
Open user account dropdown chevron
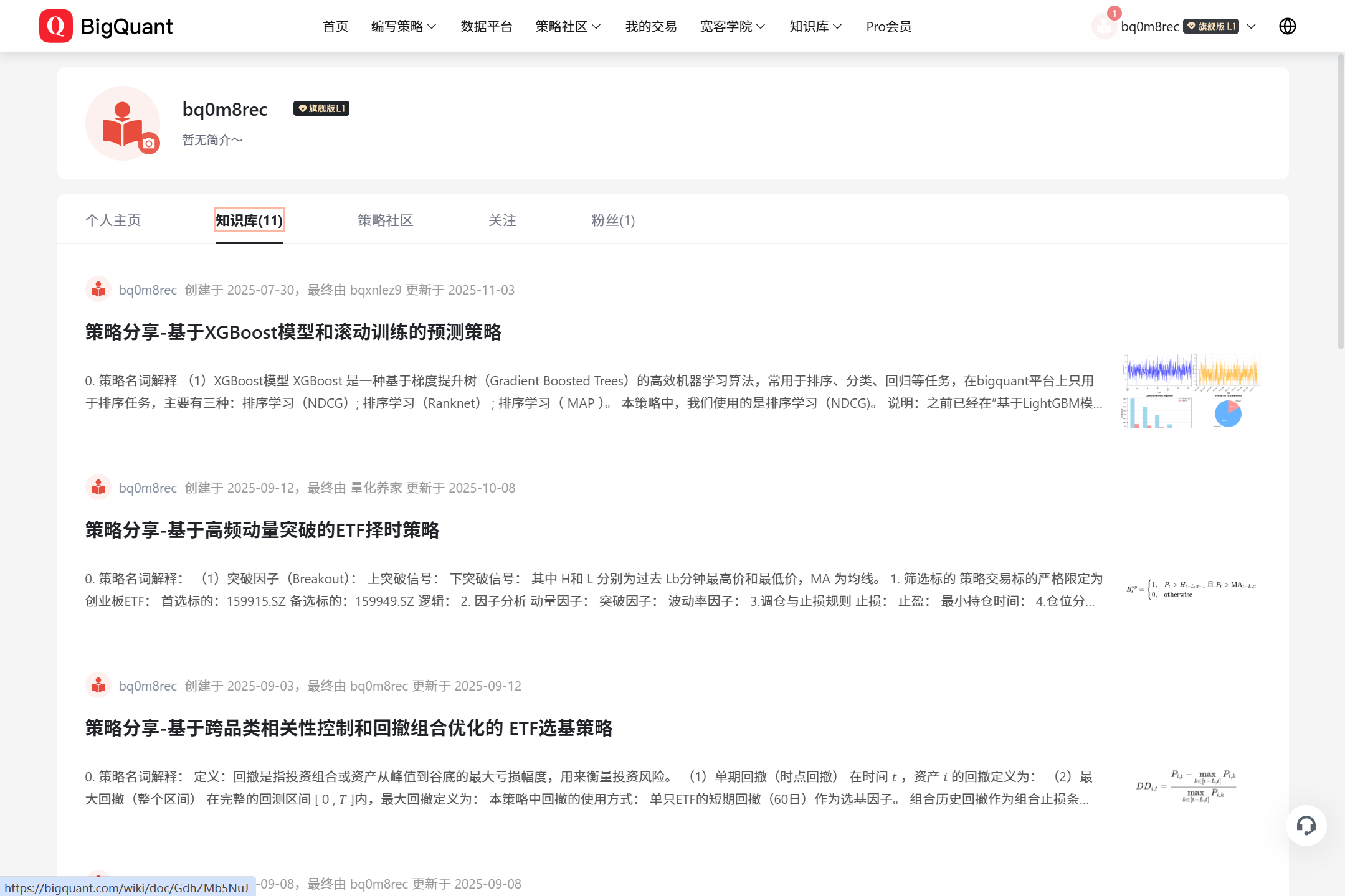click(x=1251, y=26)
